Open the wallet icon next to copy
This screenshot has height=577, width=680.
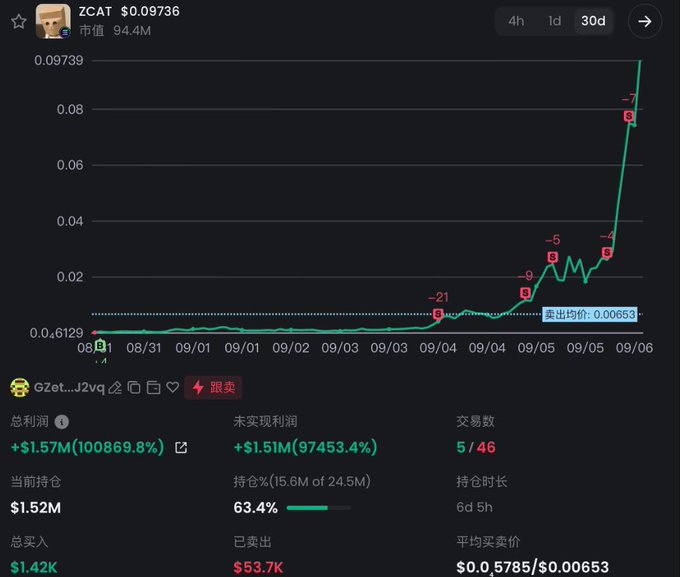tap(154, 387)
